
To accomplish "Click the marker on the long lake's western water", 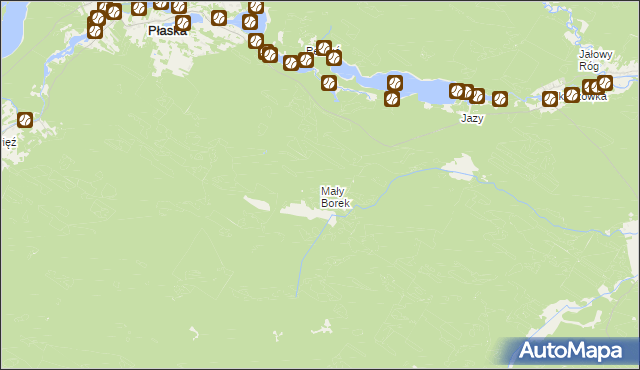I will (395, 83).
